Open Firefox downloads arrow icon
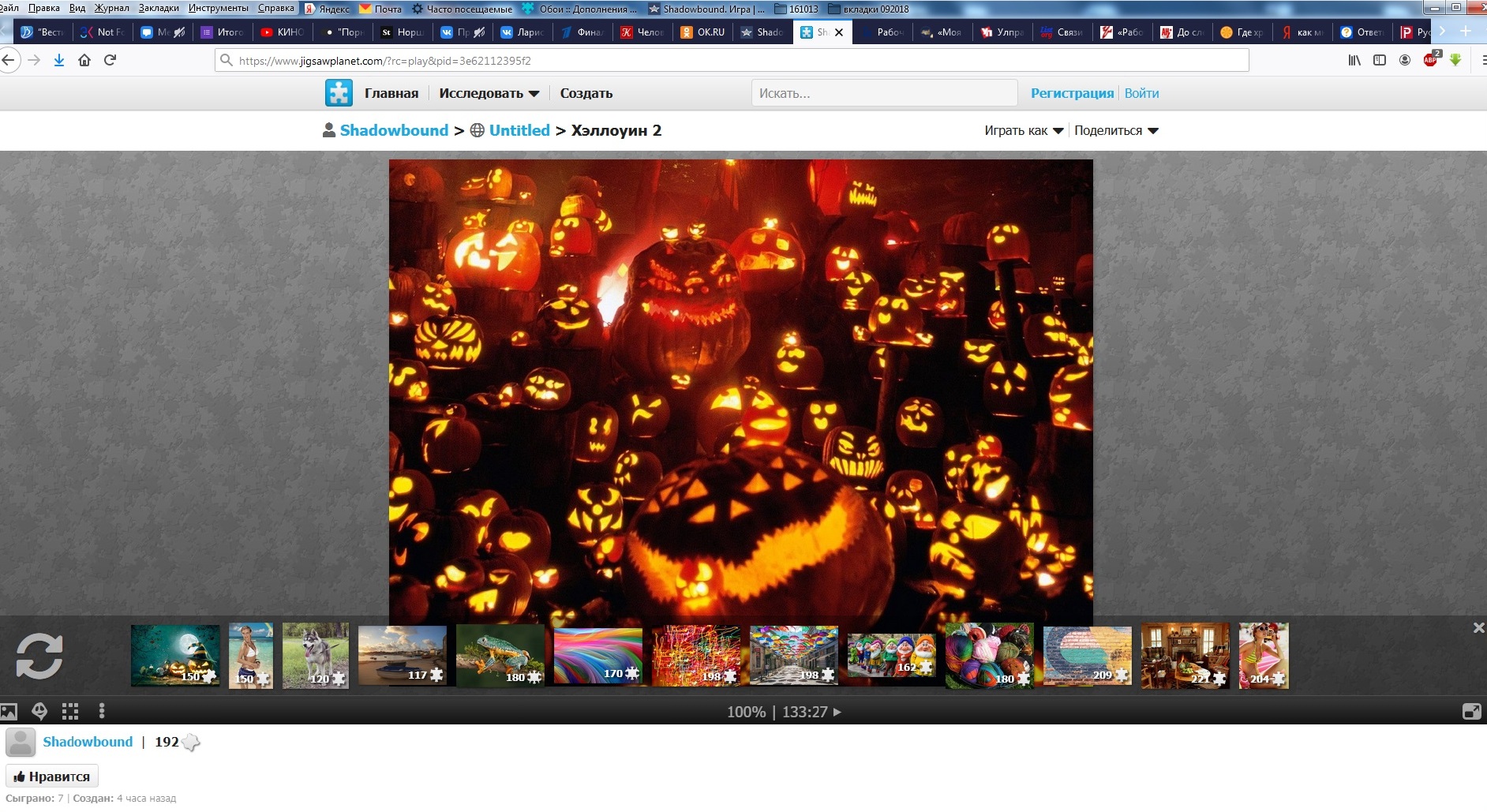 point(59,60)
